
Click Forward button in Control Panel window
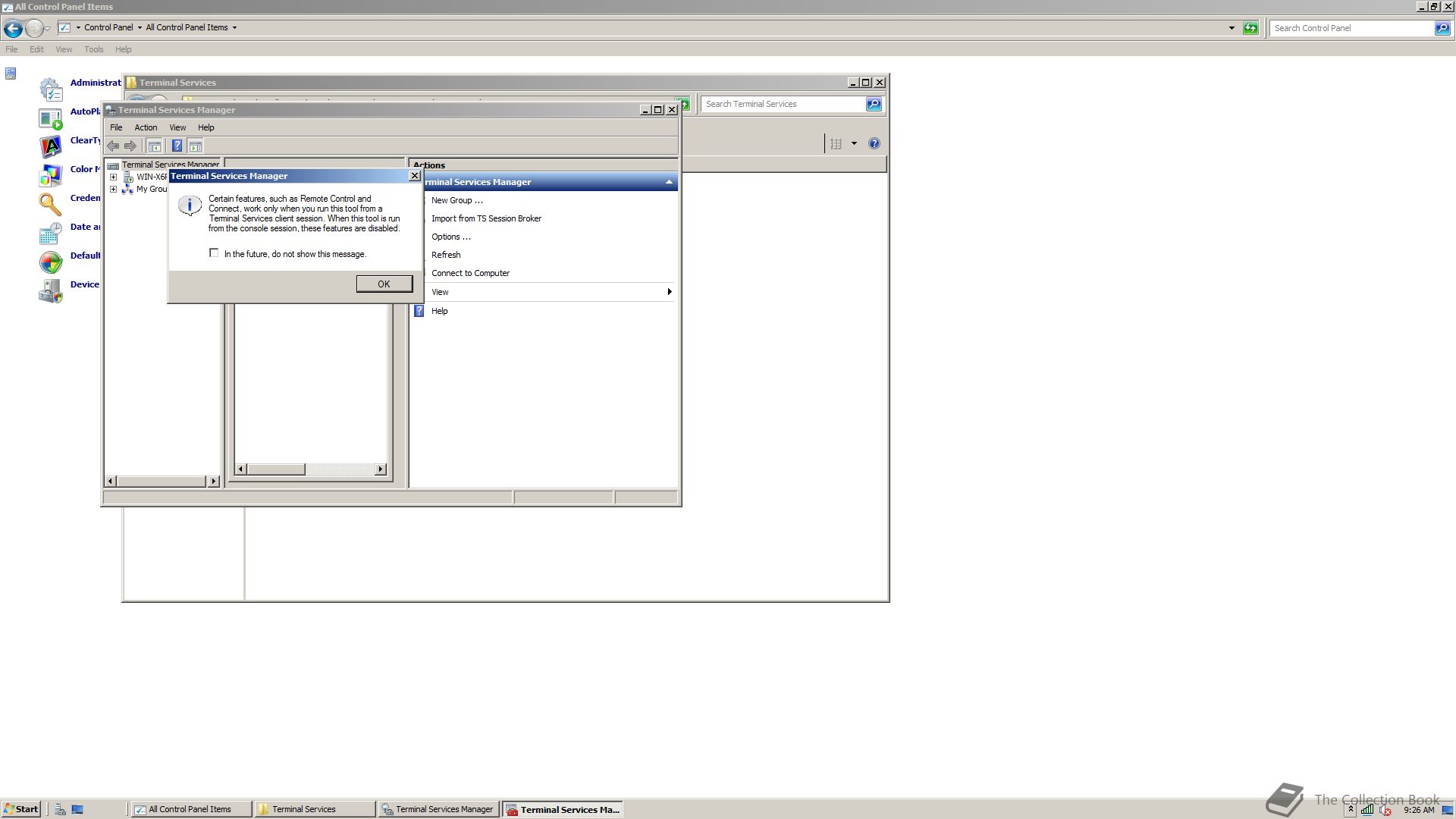point(34,29)
